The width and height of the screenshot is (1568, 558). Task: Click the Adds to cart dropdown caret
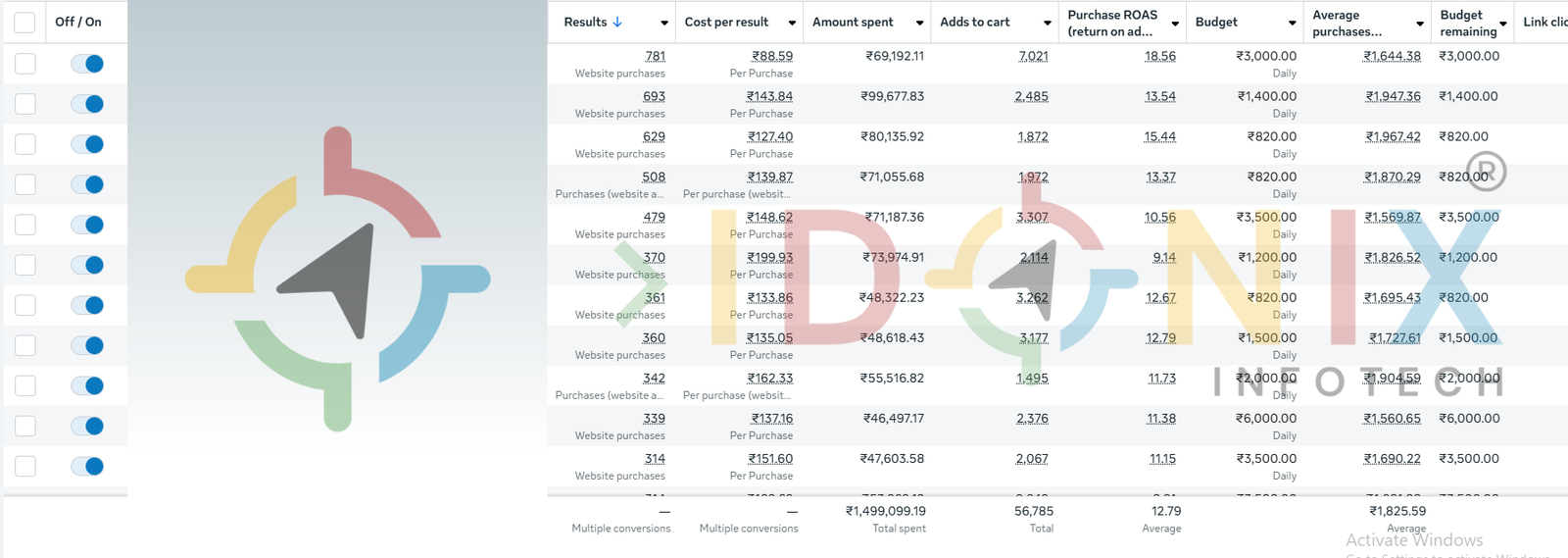click(x=1047, y=24)
